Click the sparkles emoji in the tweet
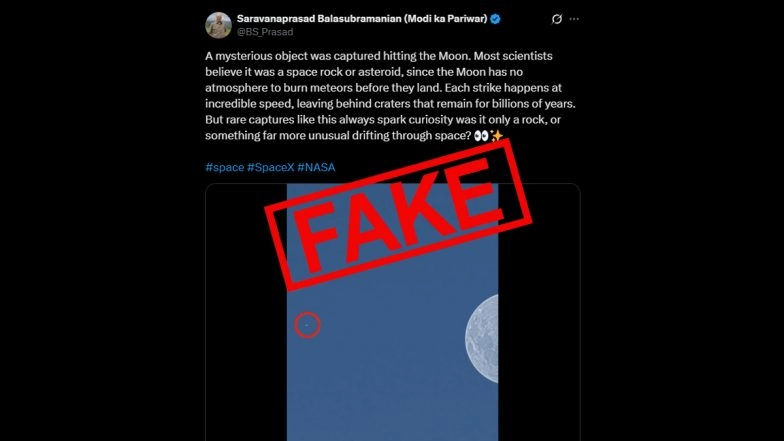This screenshot has height=441, width=784. pos(496,135)
